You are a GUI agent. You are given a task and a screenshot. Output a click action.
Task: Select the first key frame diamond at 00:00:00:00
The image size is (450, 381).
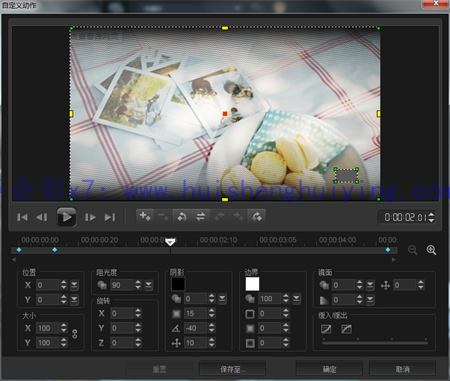point(19,250)
